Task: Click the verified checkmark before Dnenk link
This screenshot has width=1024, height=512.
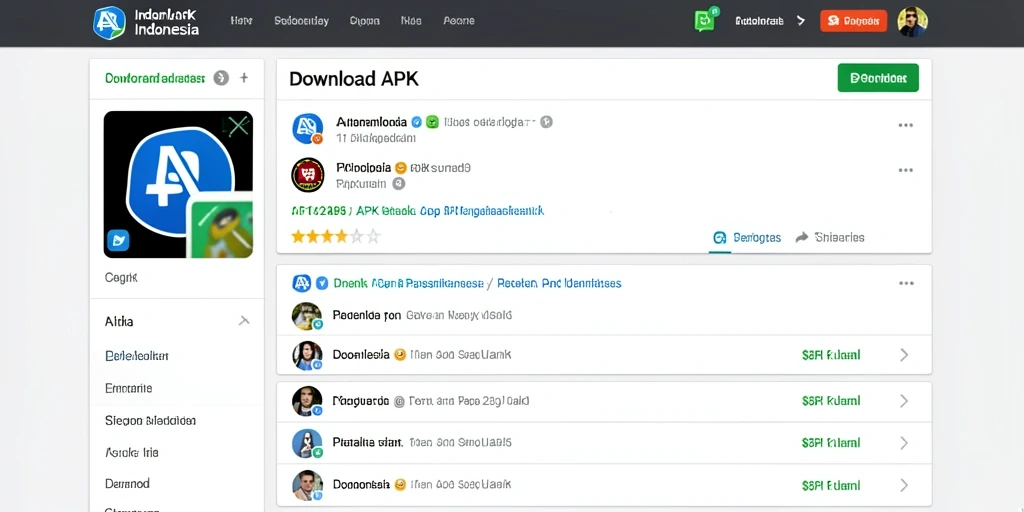Action: (x=322, y=283)
